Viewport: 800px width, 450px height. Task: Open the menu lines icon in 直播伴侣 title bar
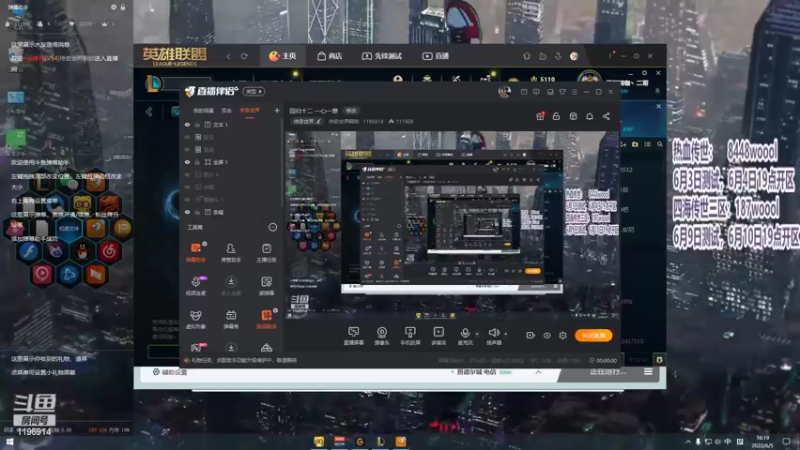click(574, 92)
